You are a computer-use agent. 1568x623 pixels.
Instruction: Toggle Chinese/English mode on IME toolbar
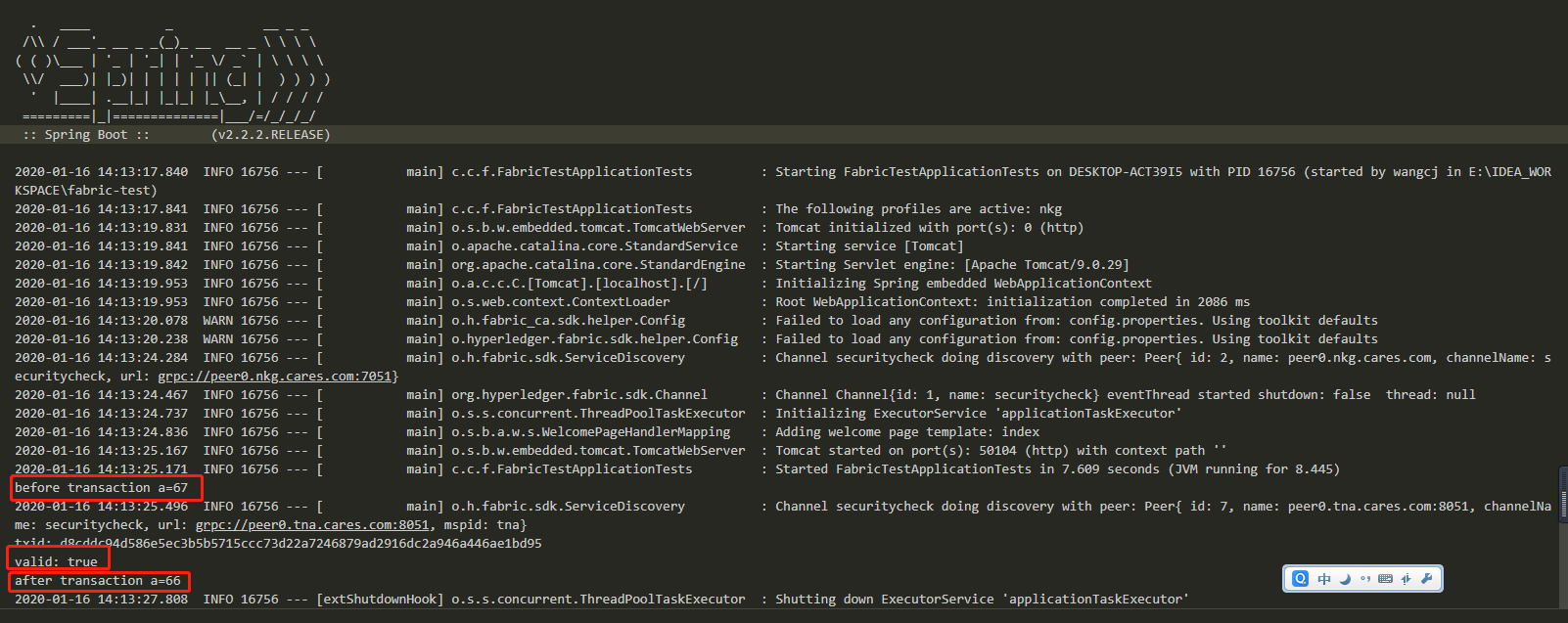click(x=1324, y=579)
